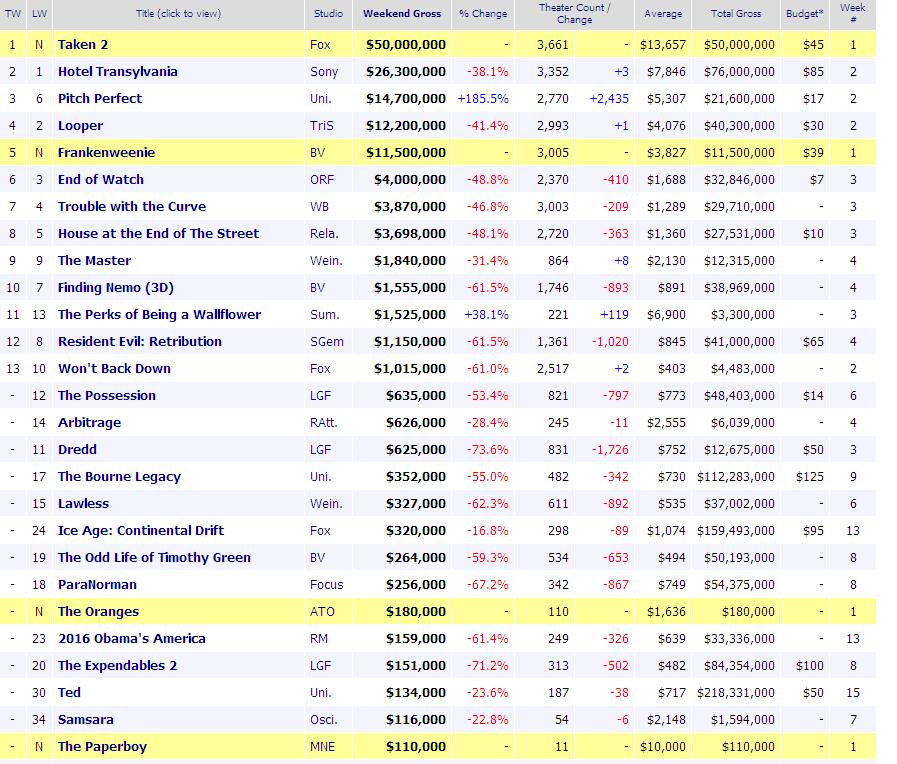
Task: Select the $26,300,000 weekend gross value
Action: coord(406,71)
